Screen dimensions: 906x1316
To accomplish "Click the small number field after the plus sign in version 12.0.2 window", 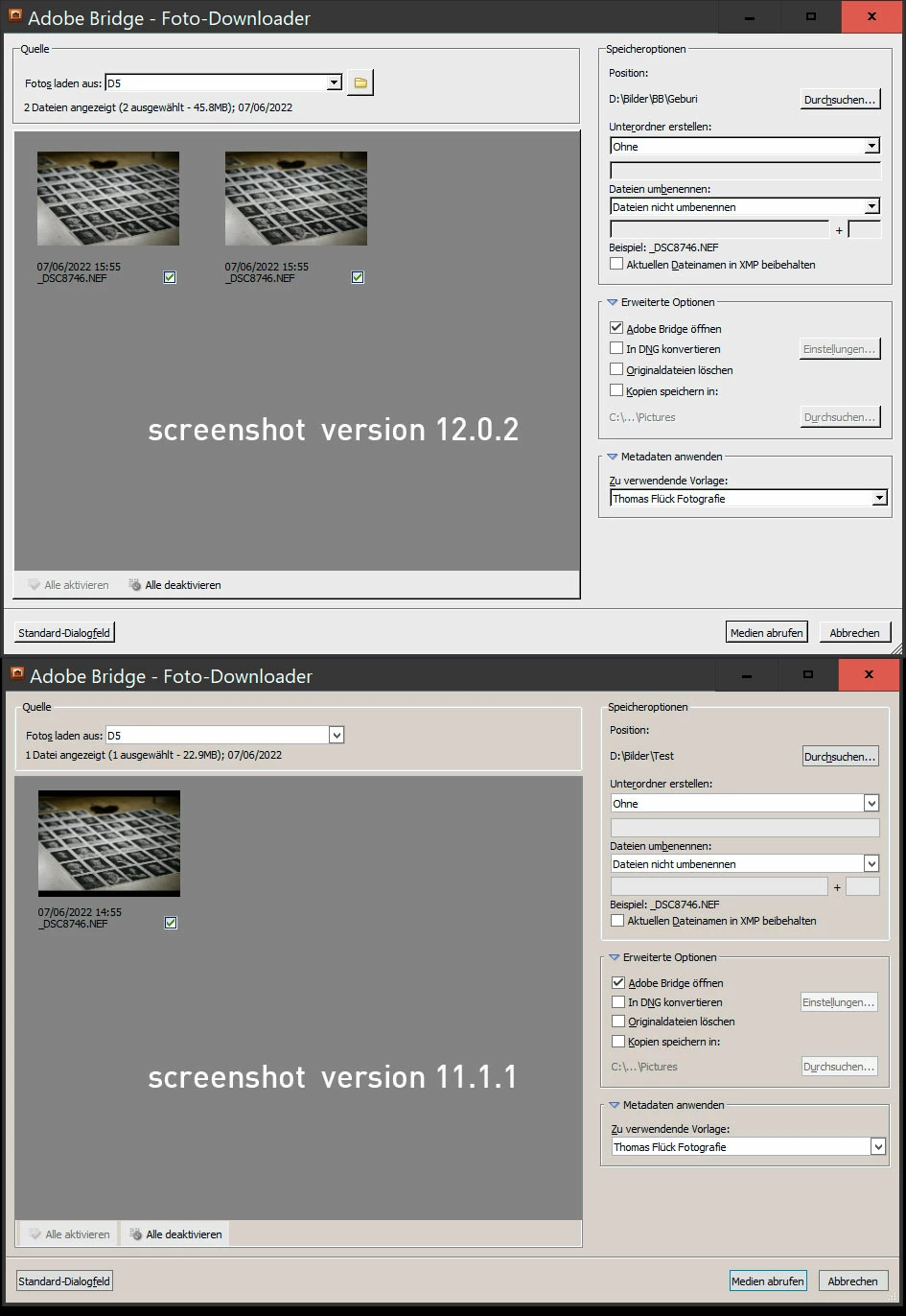I will 864,229.
